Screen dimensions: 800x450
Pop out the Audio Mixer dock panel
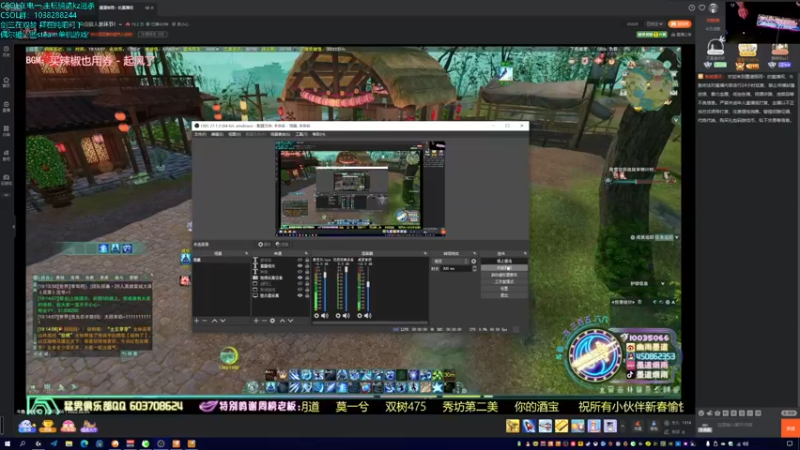coord(425,254)
